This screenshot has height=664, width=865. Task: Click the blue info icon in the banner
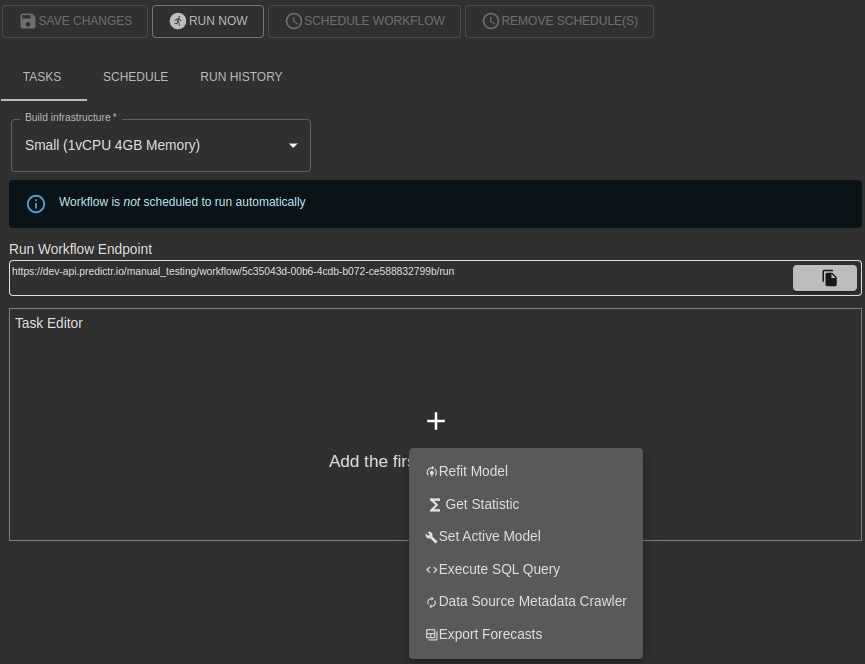tap(36, 204)
